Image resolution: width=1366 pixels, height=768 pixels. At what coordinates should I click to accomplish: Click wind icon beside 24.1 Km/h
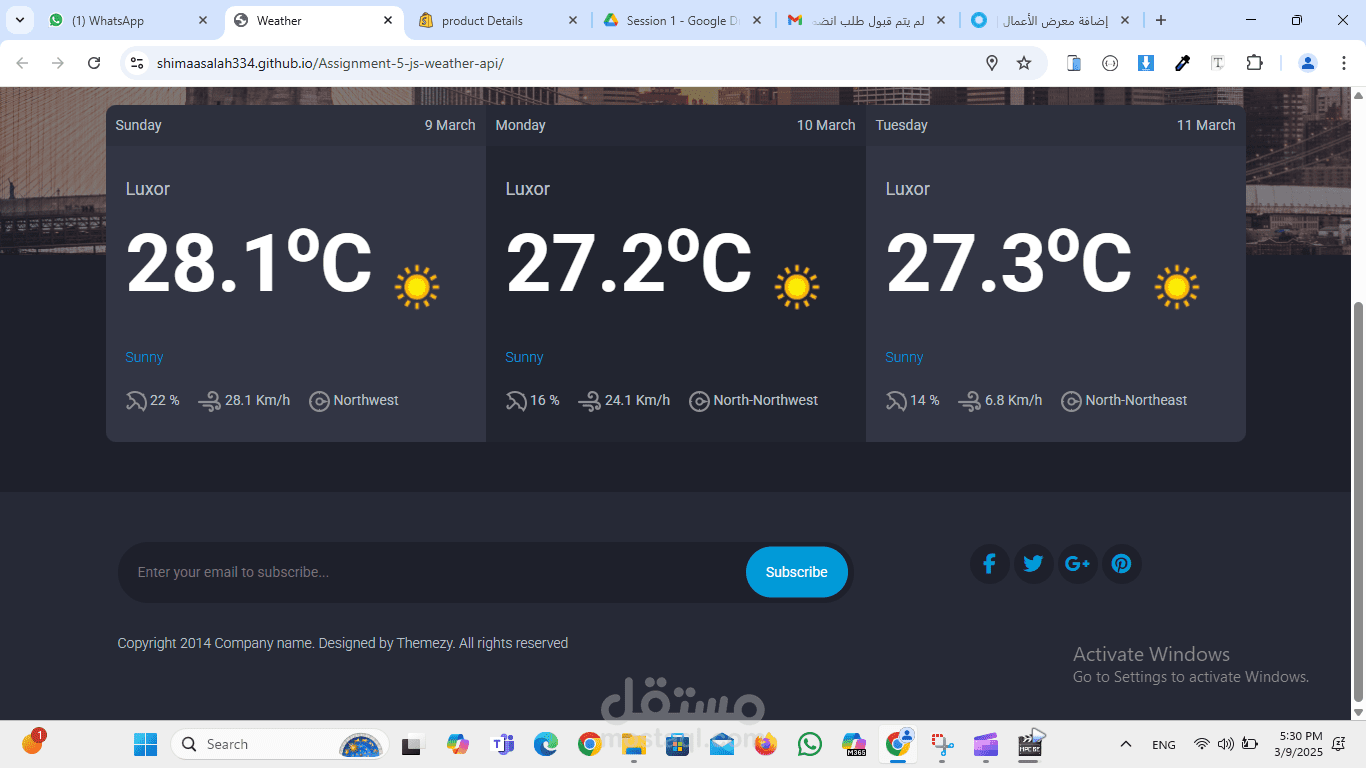pos(589,401)
